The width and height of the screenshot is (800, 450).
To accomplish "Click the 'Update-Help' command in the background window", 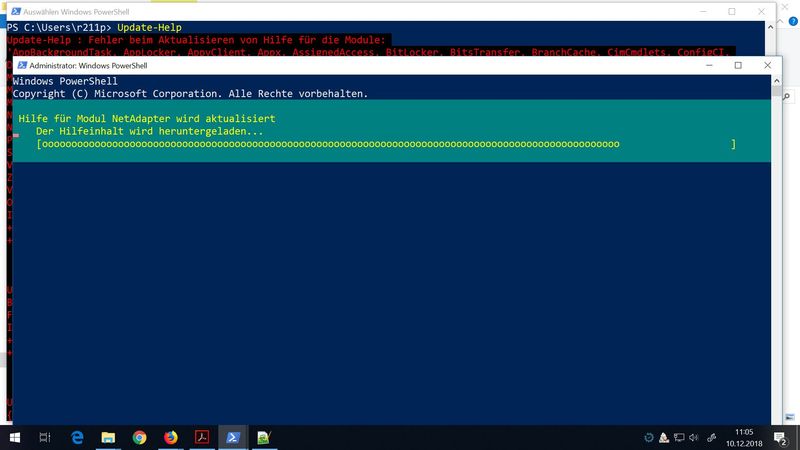I will (149, 28).
